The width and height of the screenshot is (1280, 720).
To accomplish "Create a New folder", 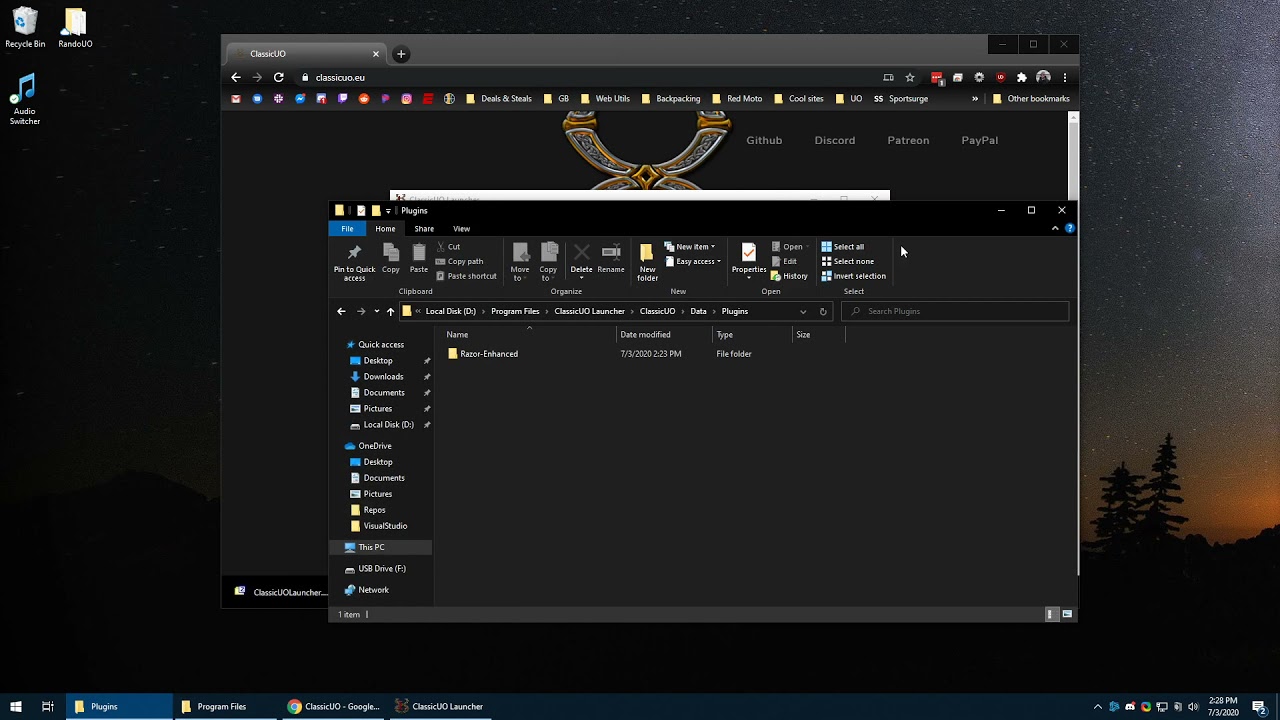I will tap(647, 262).
